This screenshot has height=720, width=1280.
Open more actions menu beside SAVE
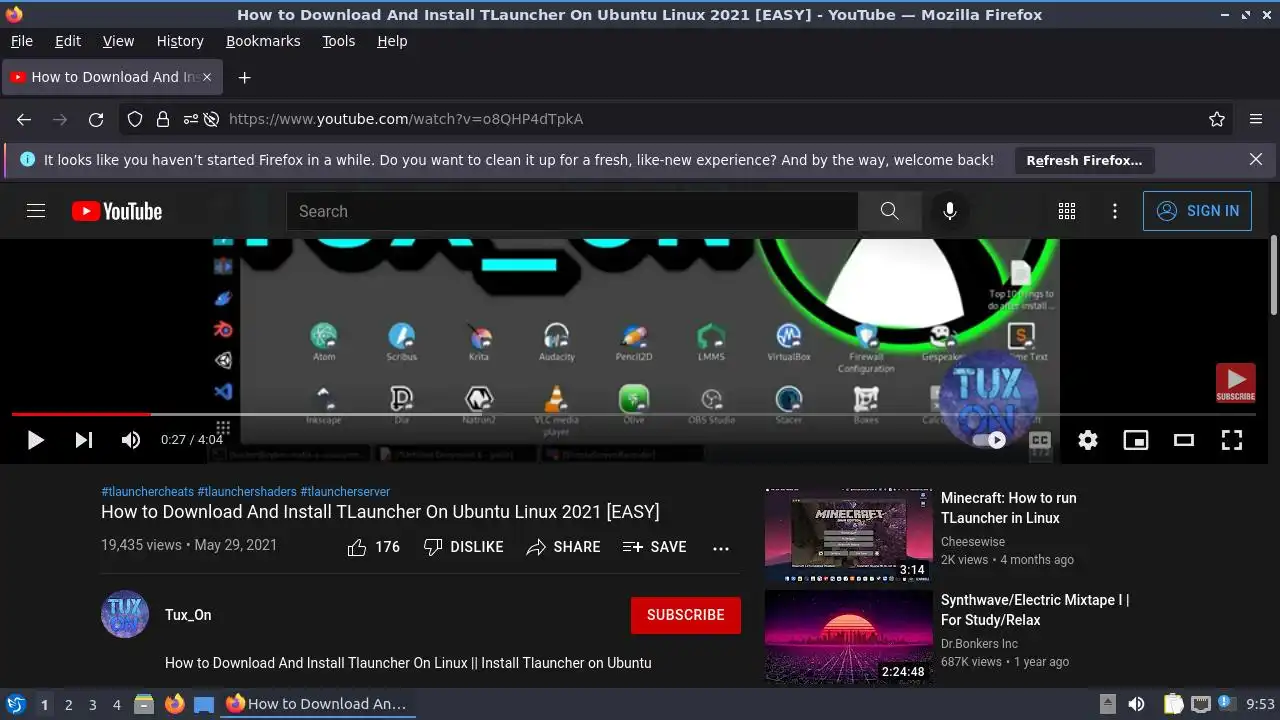721,548
